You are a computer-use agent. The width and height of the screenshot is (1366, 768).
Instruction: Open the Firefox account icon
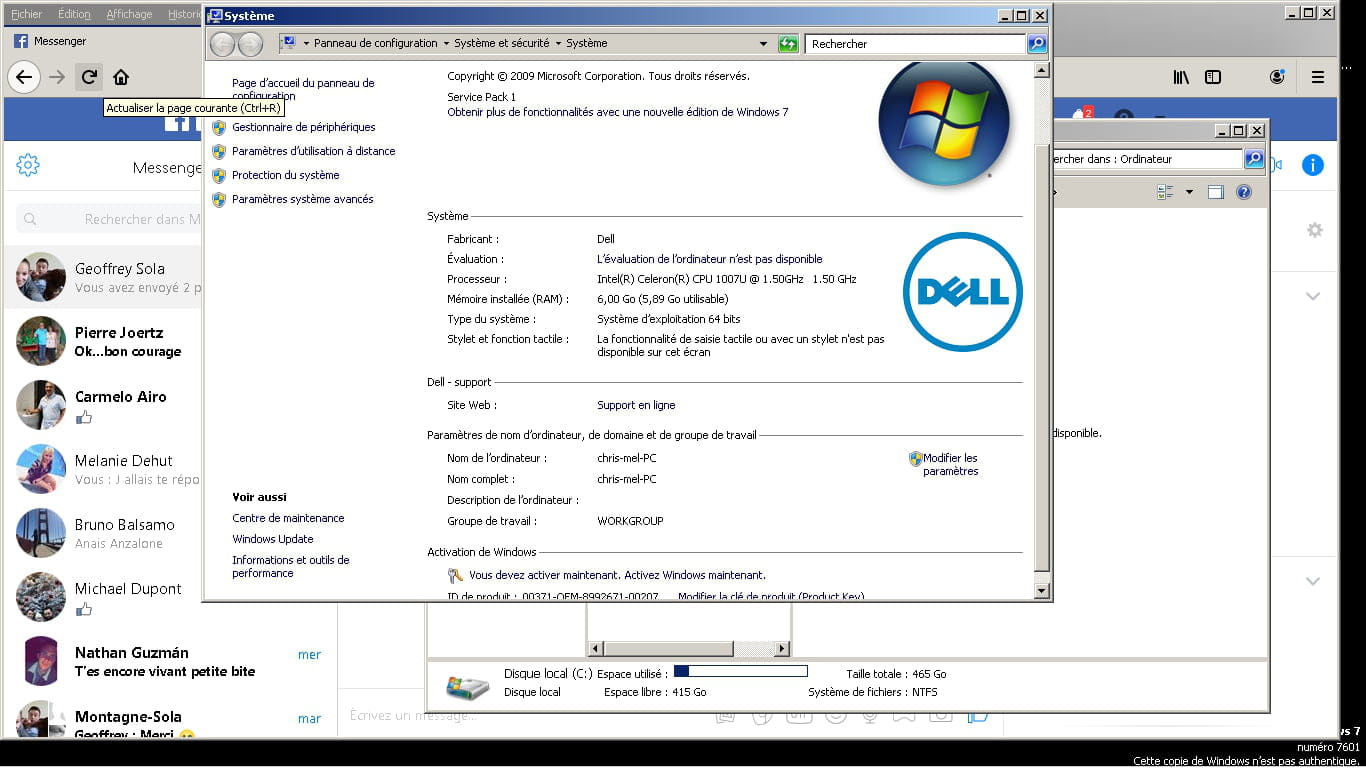[x=1277, y=77]
